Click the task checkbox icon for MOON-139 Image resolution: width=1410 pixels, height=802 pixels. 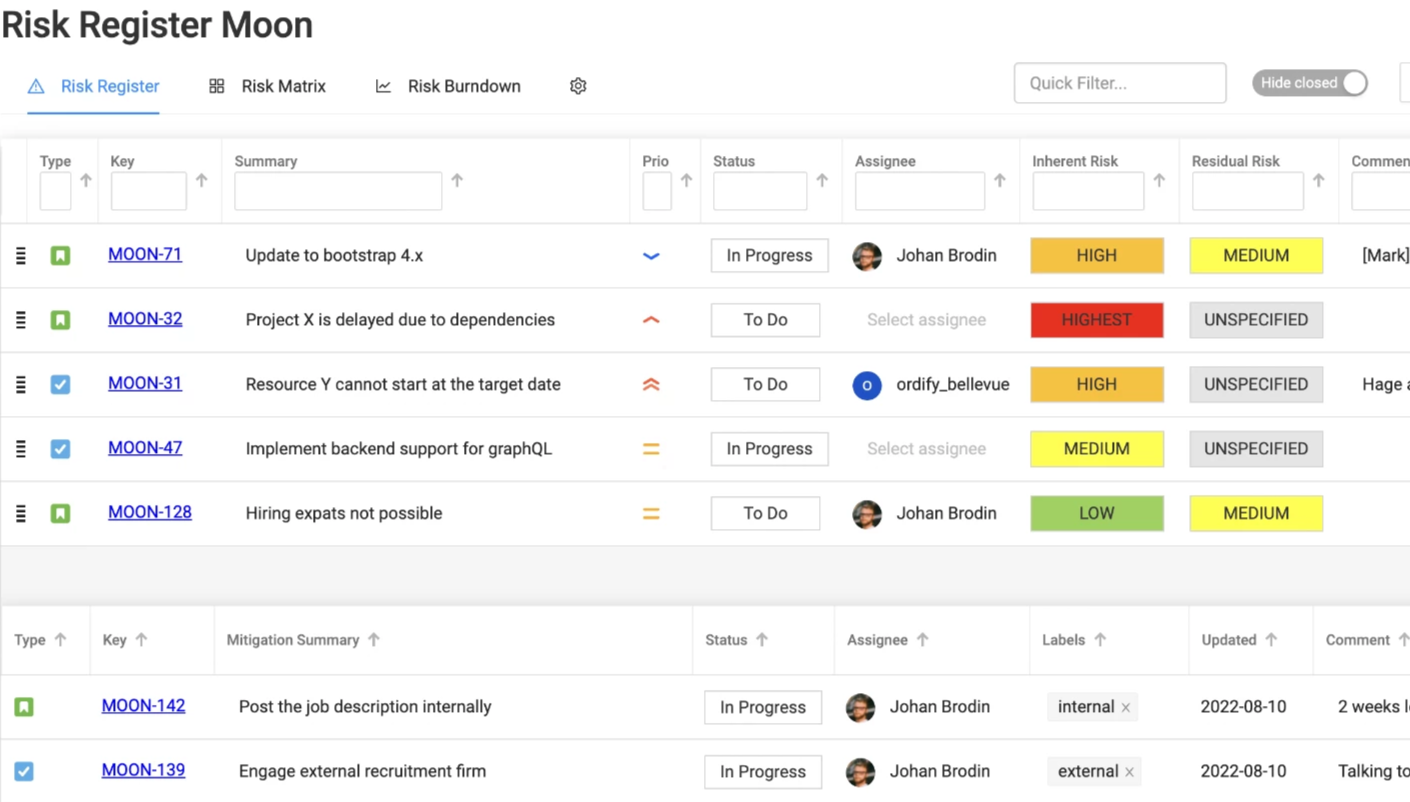click(24, 772)
